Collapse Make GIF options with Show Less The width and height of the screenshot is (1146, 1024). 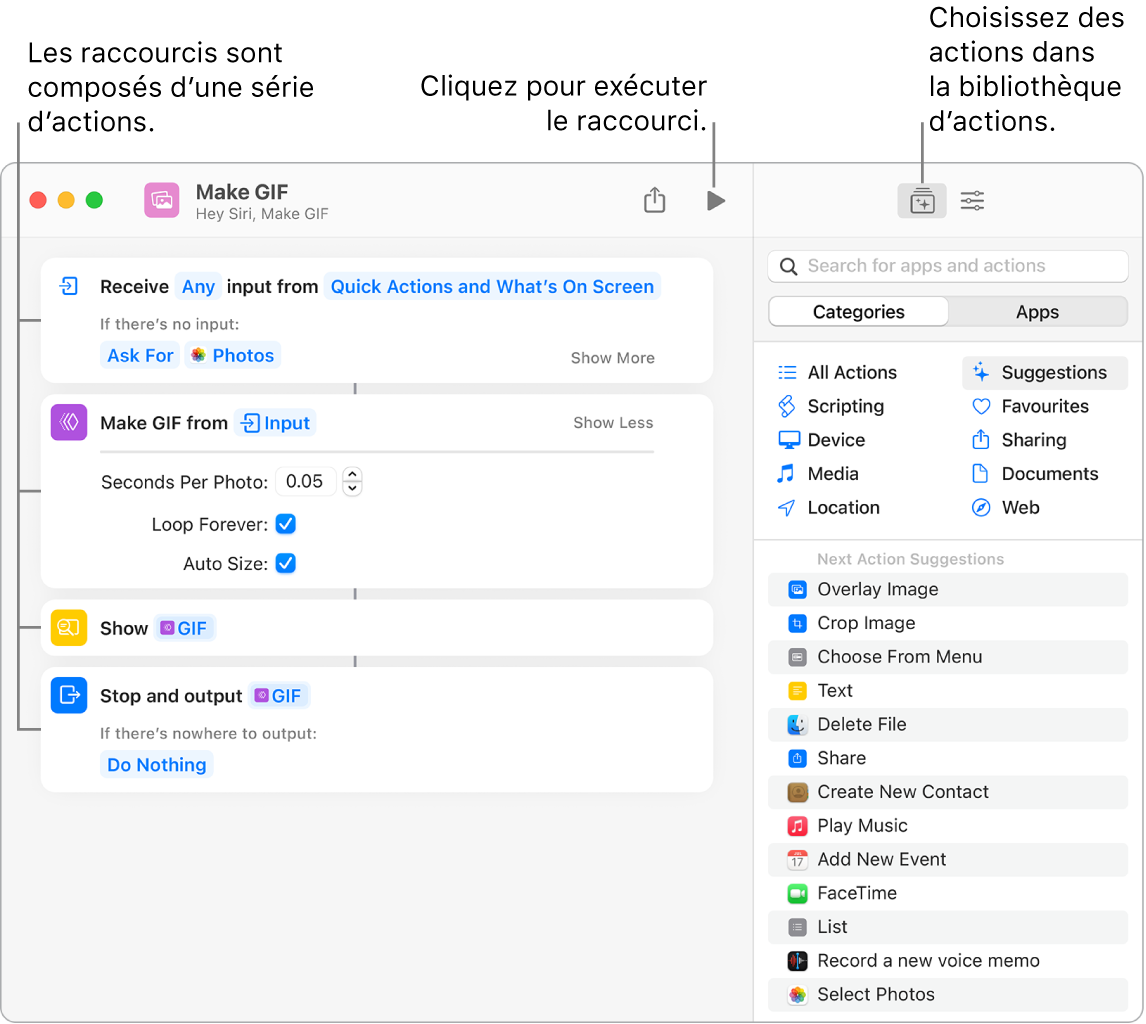613,423
